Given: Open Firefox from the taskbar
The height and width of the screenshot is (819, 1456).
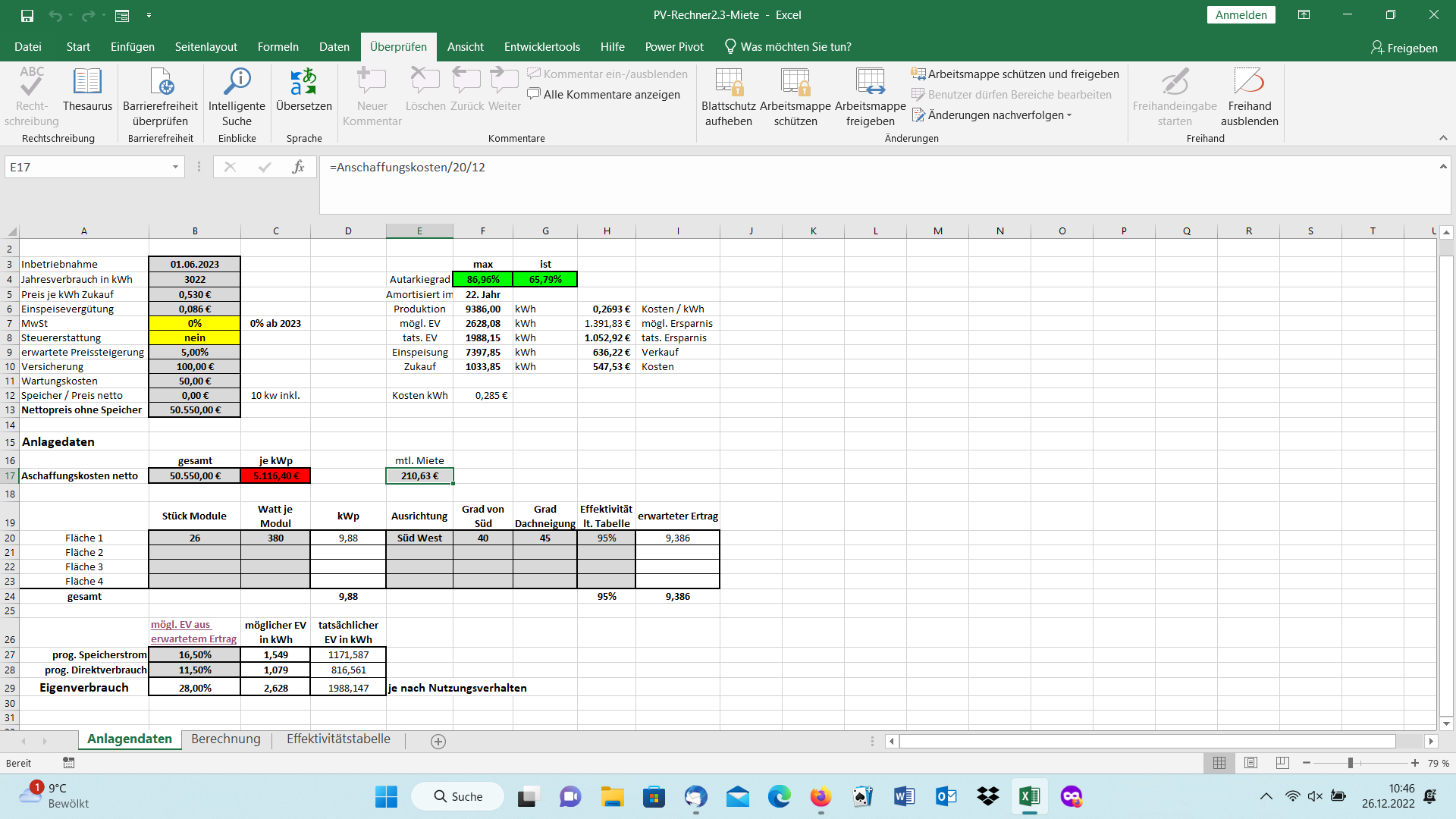Looking at the screenshot, I should click(x=821, y=796).
